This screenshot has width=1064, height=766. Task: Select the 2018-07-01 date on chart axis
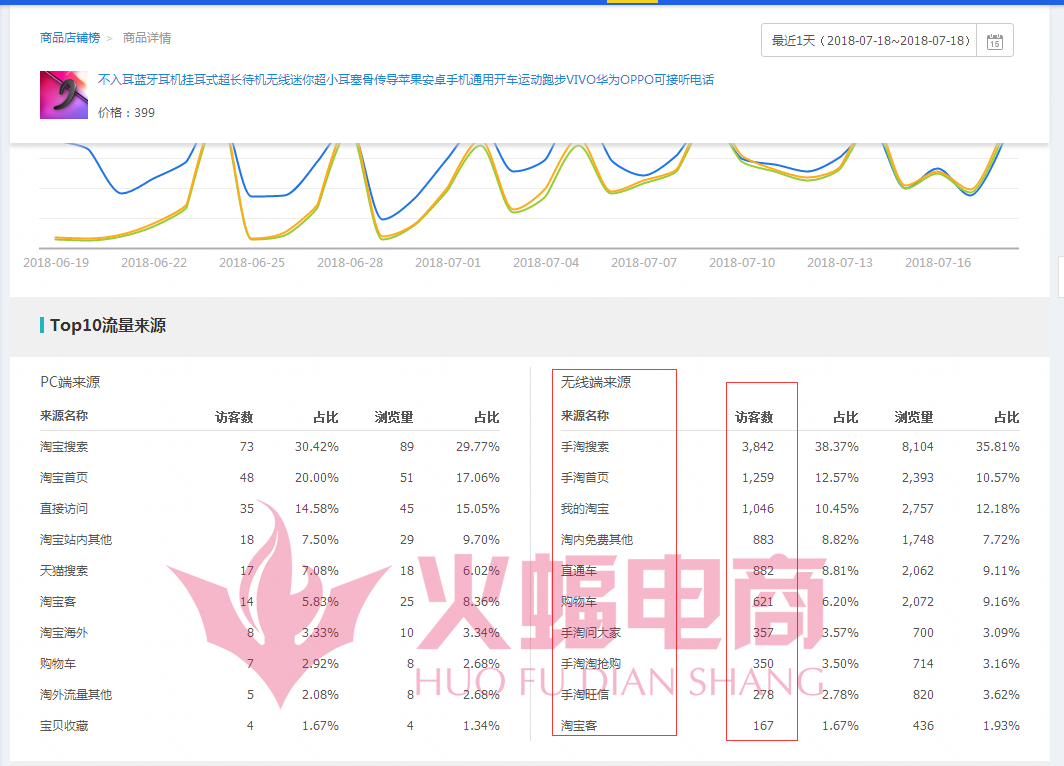pyautogui.click(x=448, y=263)
